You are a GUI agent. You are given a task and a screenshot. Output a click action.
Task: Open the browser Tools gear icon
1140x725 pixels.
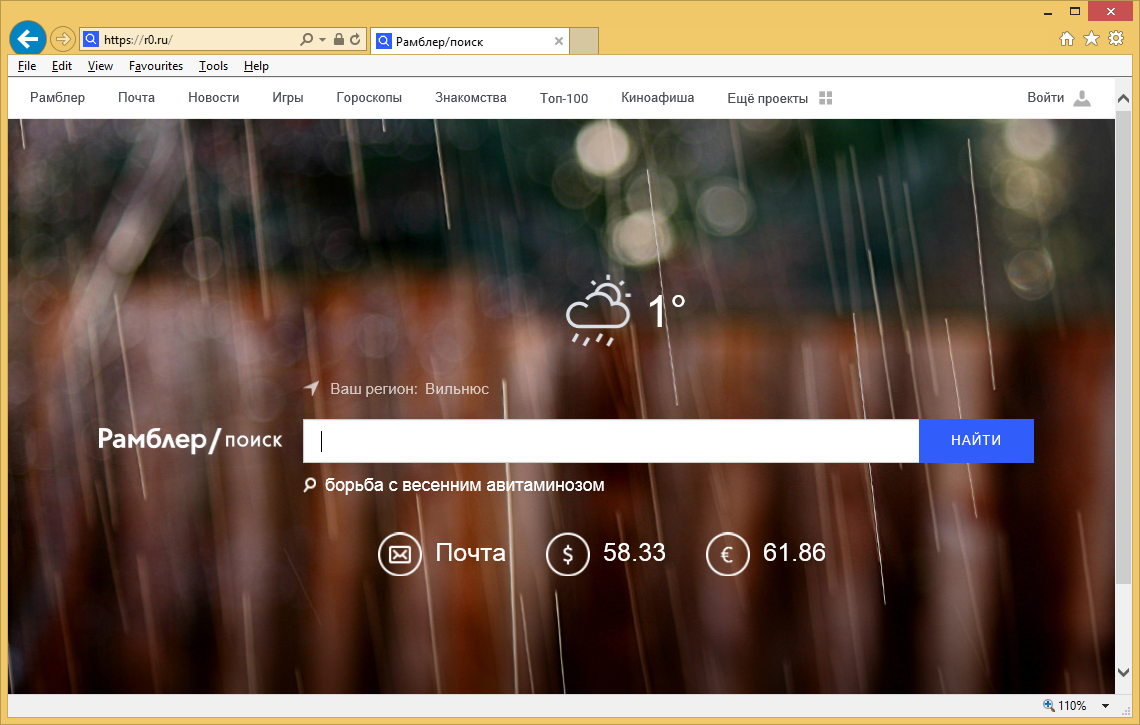click(x=1116, y=39)
